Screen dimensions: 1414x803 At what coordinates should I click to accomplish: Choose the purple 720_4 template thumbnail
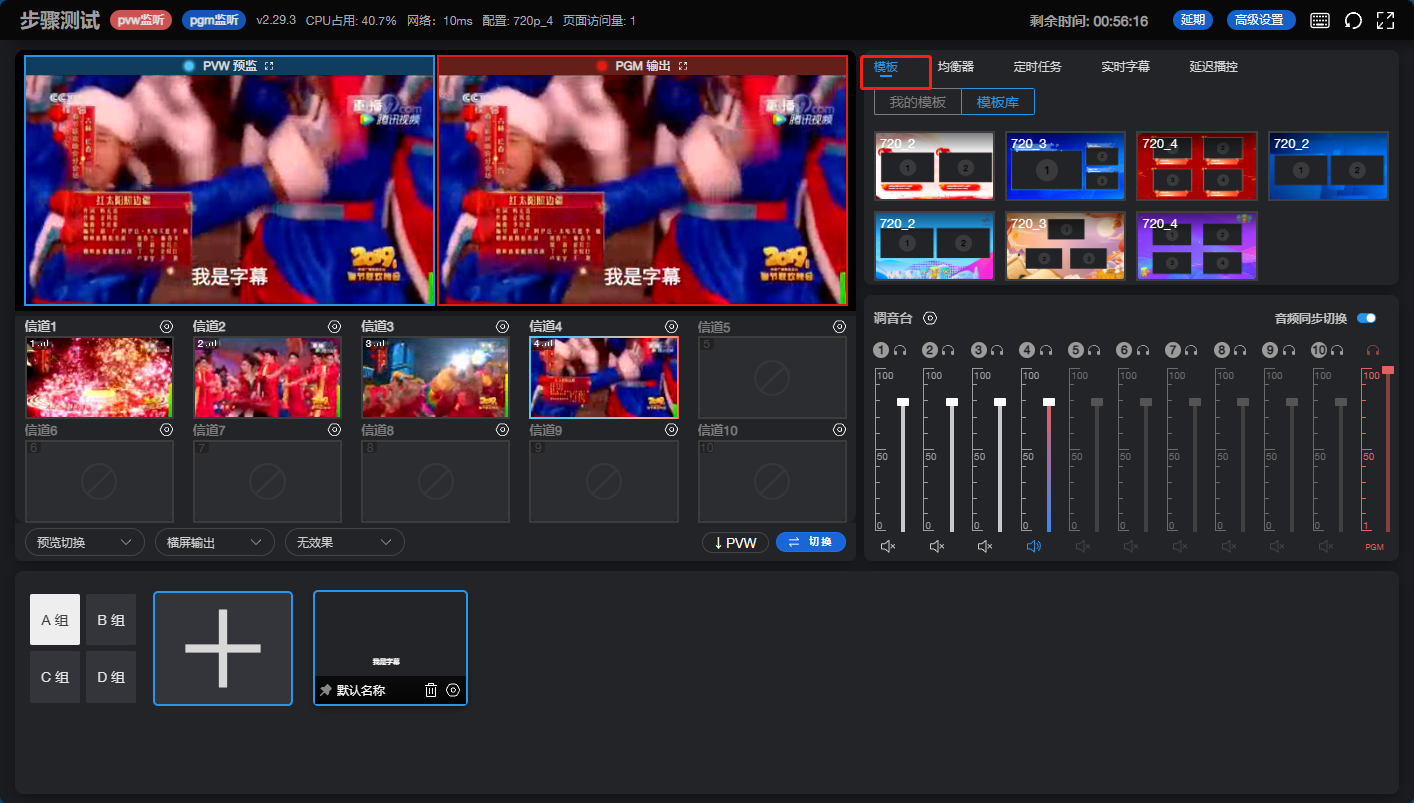1196,246
